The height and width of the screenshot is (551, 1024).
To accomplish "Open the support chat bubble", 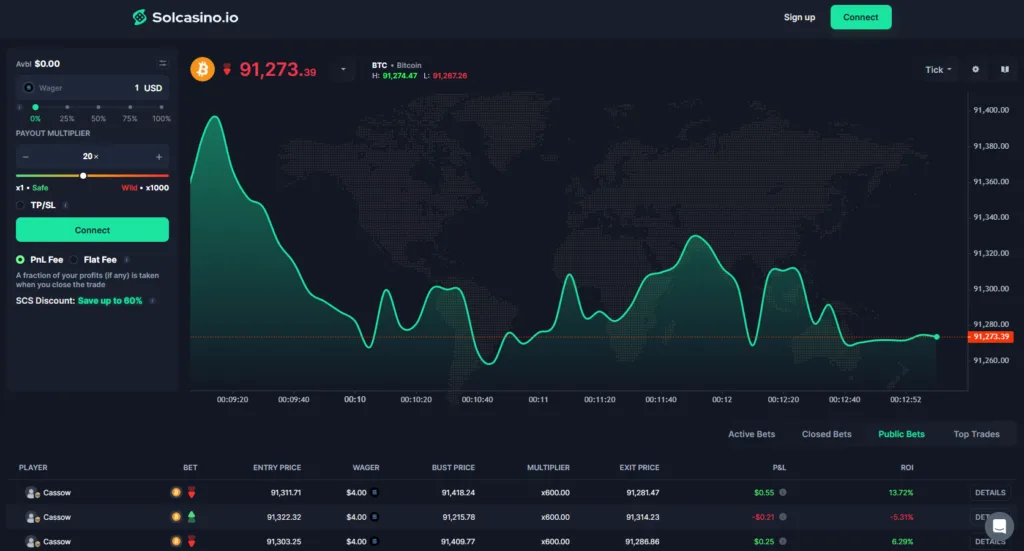I will [998, 526].
